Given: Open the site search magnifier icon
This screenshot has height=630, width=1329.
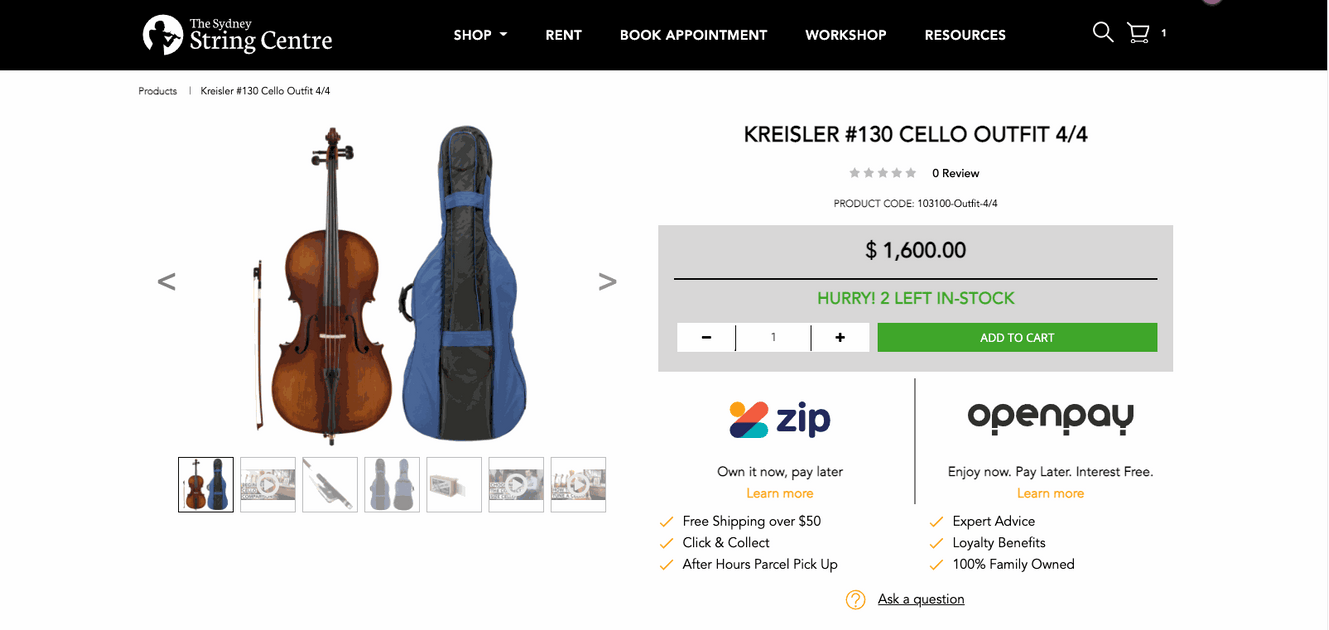Looking at the screenshot, I should [x=1103, y=32].
